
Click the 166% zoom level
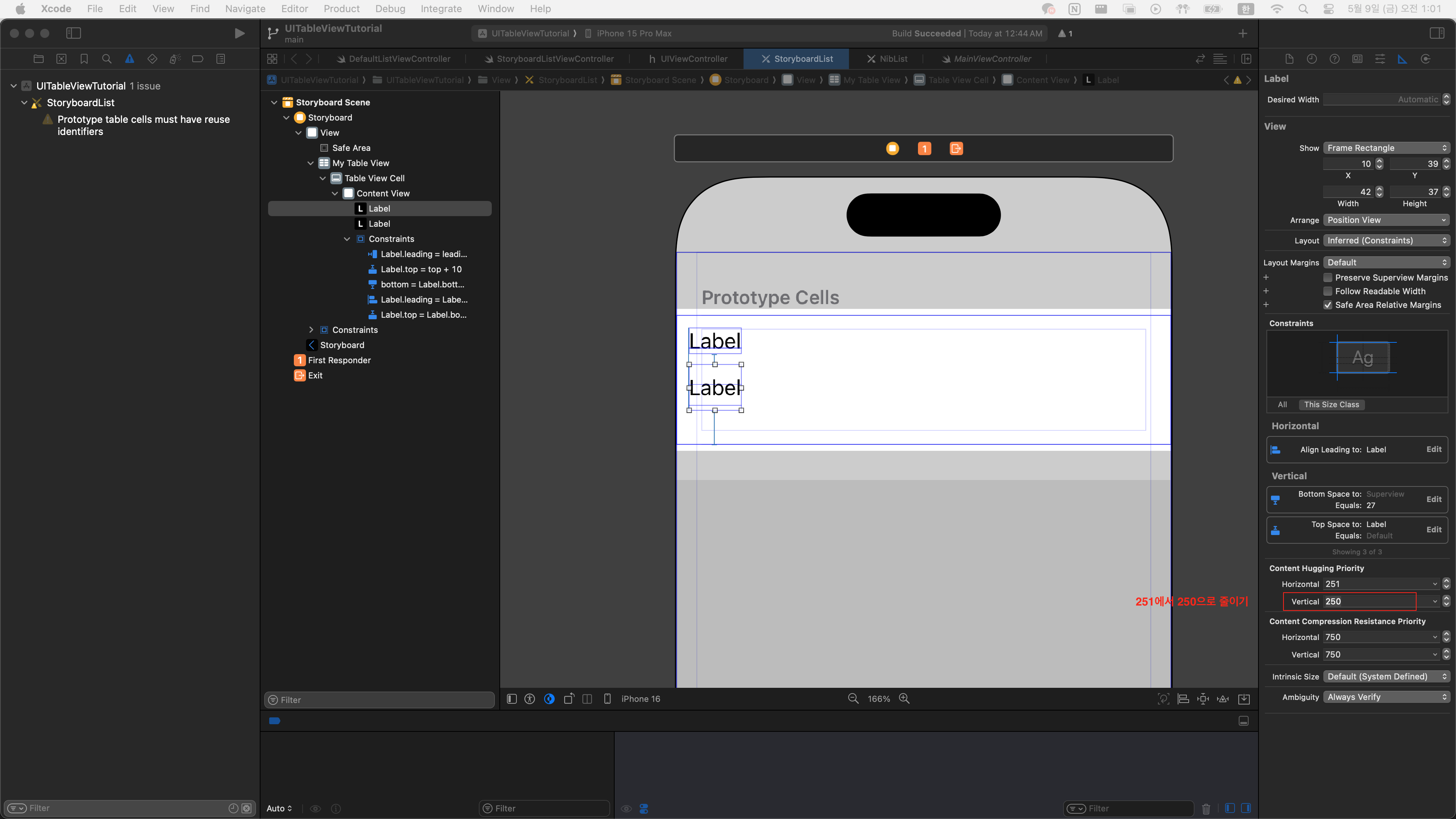click(x=879, y=699)
